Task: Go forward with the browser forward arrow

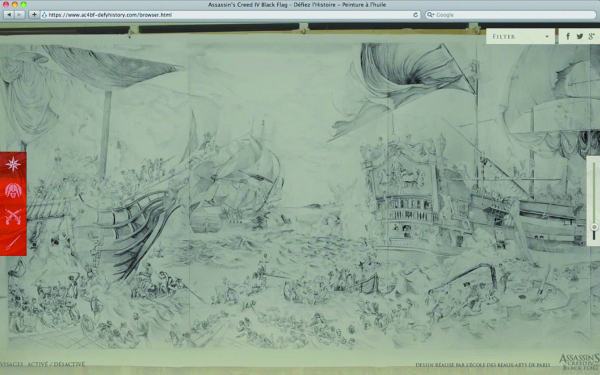Action: tap(20, 15)
